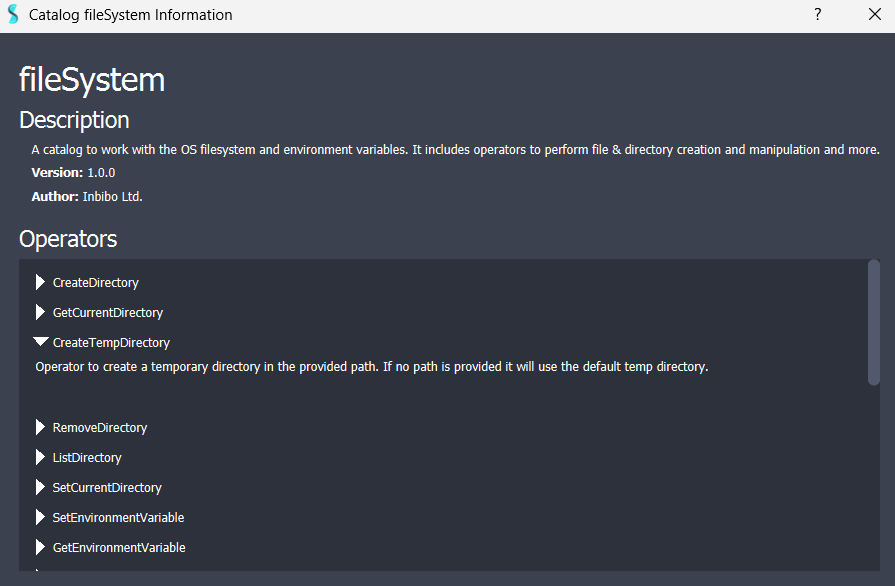Select the CreateDirectory label
The width and height of the screenshot is (895, 586).
(x=95, y=282)
